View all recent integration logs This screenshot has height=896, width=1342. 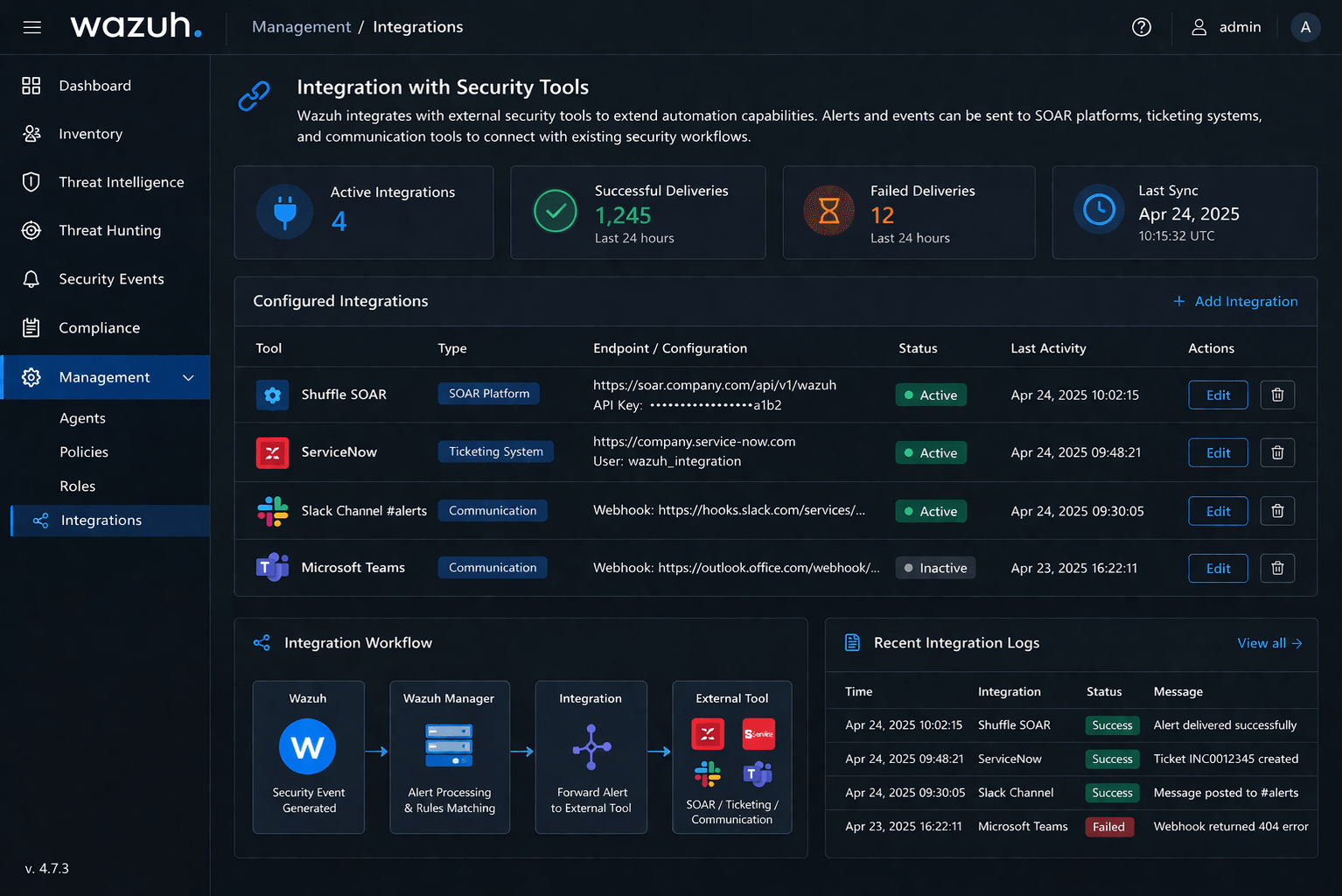pyautogui.click(x=1269, y=643)
